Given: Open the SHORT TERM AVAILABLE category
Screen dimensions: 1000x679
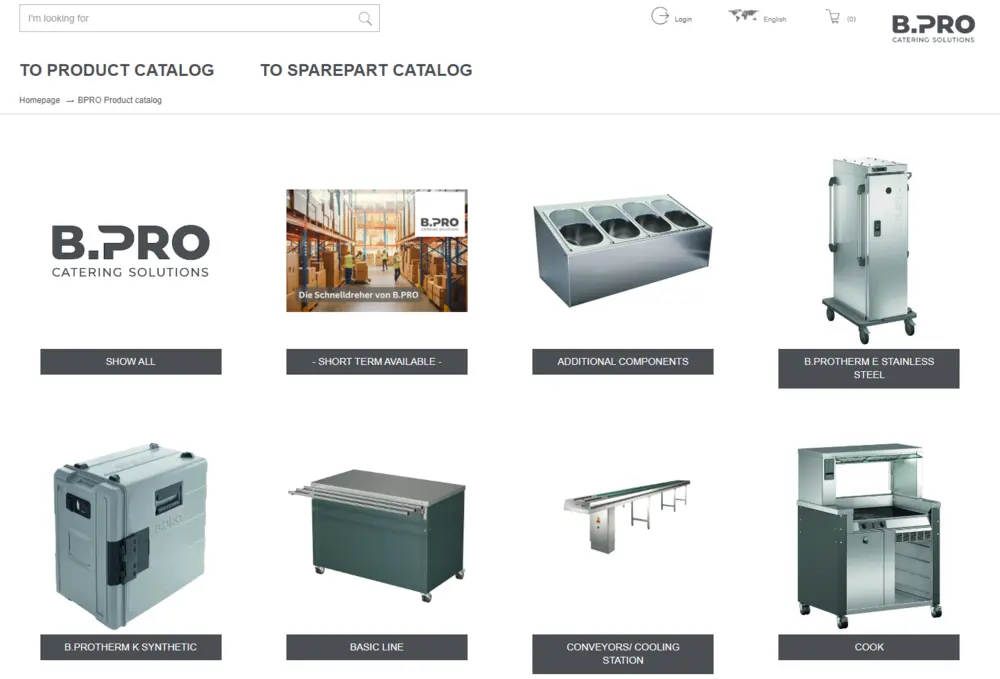Looking at the screenshot, I should 376,361.
